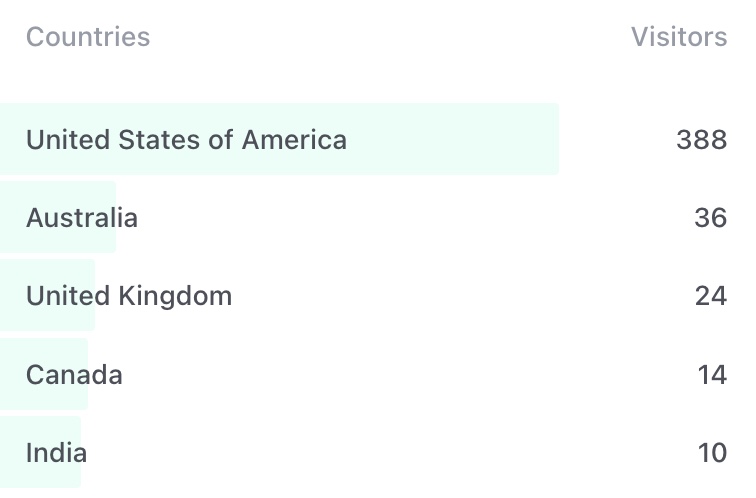Click the word America in the first row
Screen dimensions: 756x498
tap(294, 140)
